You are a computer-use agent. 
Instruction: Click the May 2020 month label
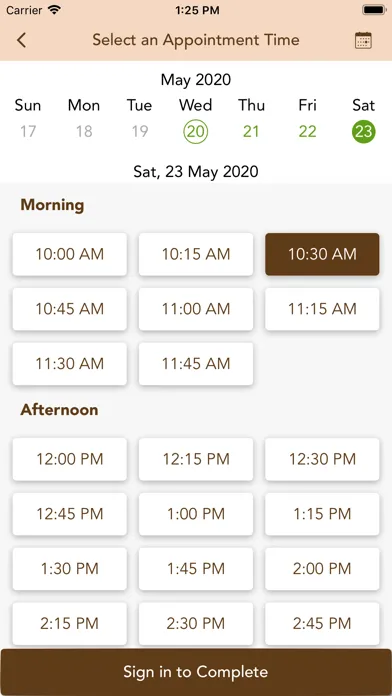pos(196,80)
